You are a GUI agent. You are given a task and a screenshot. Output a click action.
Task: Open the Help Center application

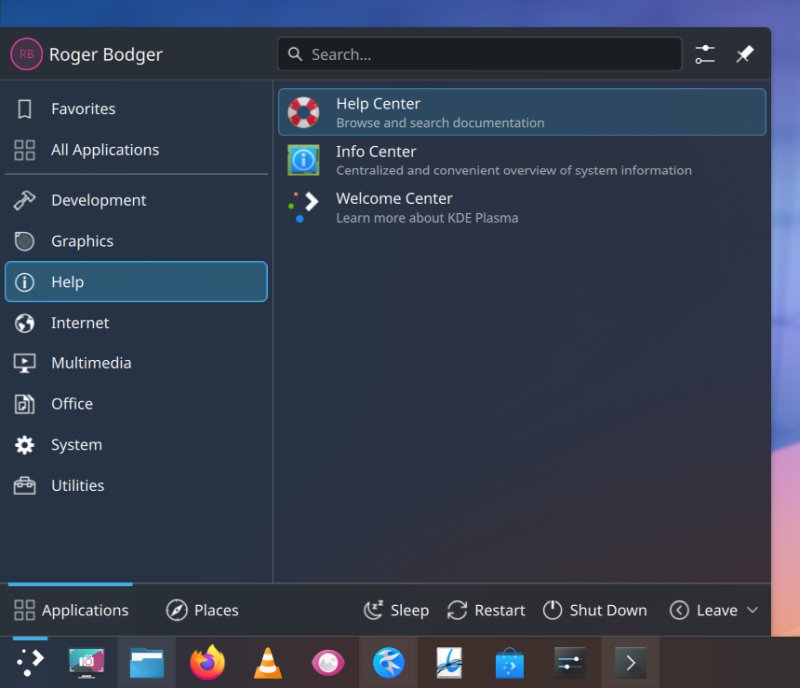pos(521,112)
